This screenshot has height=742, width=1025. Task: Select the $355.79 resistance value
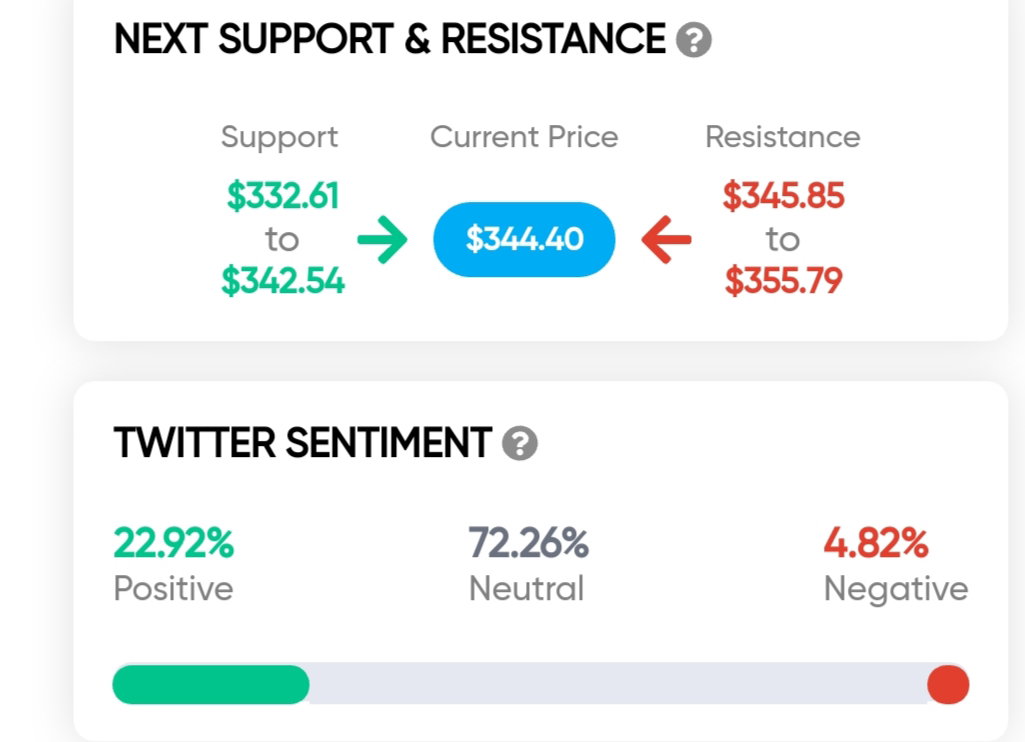pyautogui.click(x=783, y=281)
